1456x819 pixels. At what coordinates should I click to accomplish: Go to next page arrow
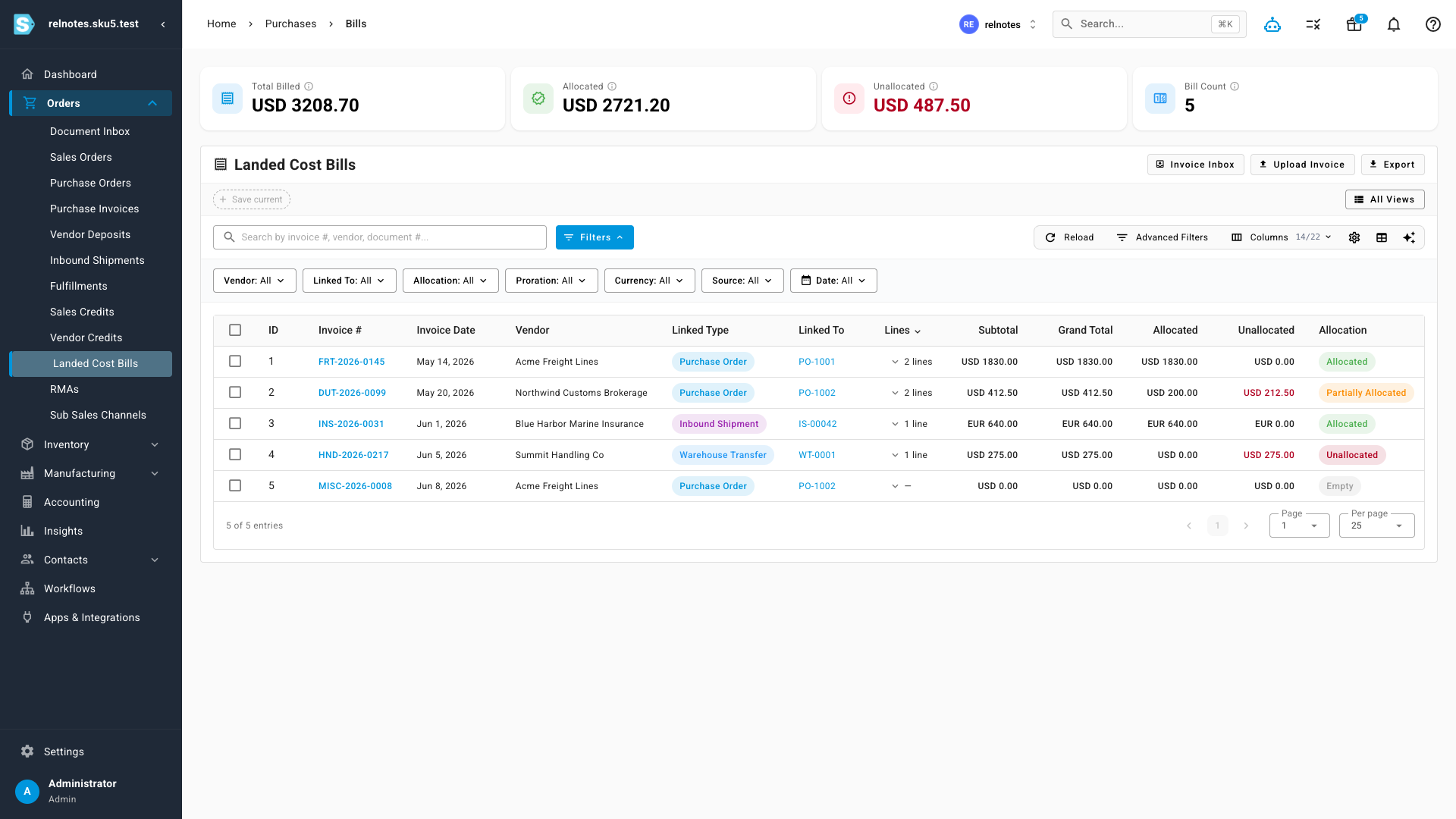click(1246, 526)
